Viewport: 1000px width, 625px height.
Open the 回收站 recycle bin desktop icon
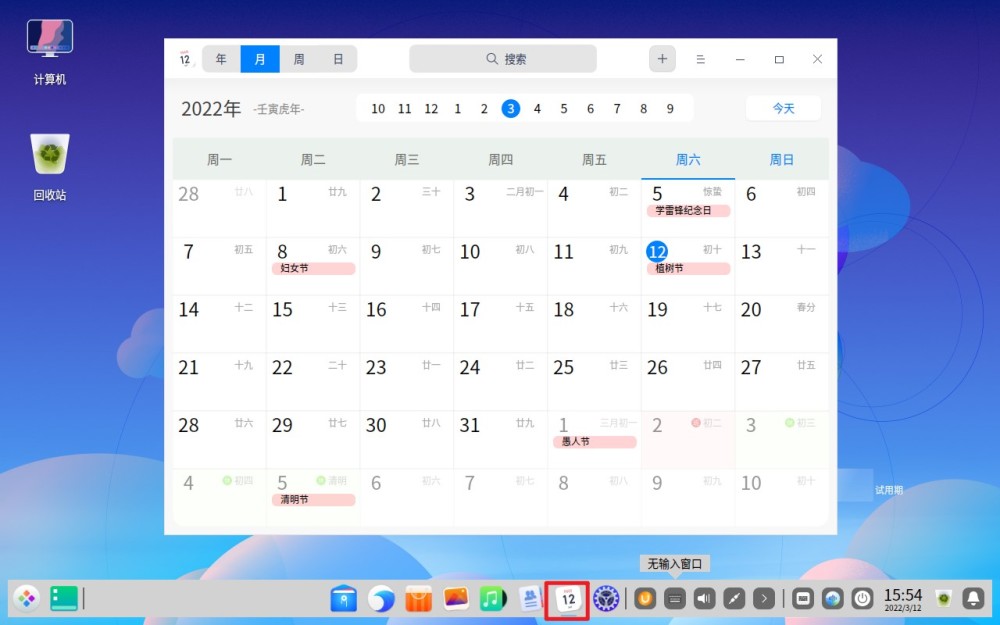click(50, 167)
